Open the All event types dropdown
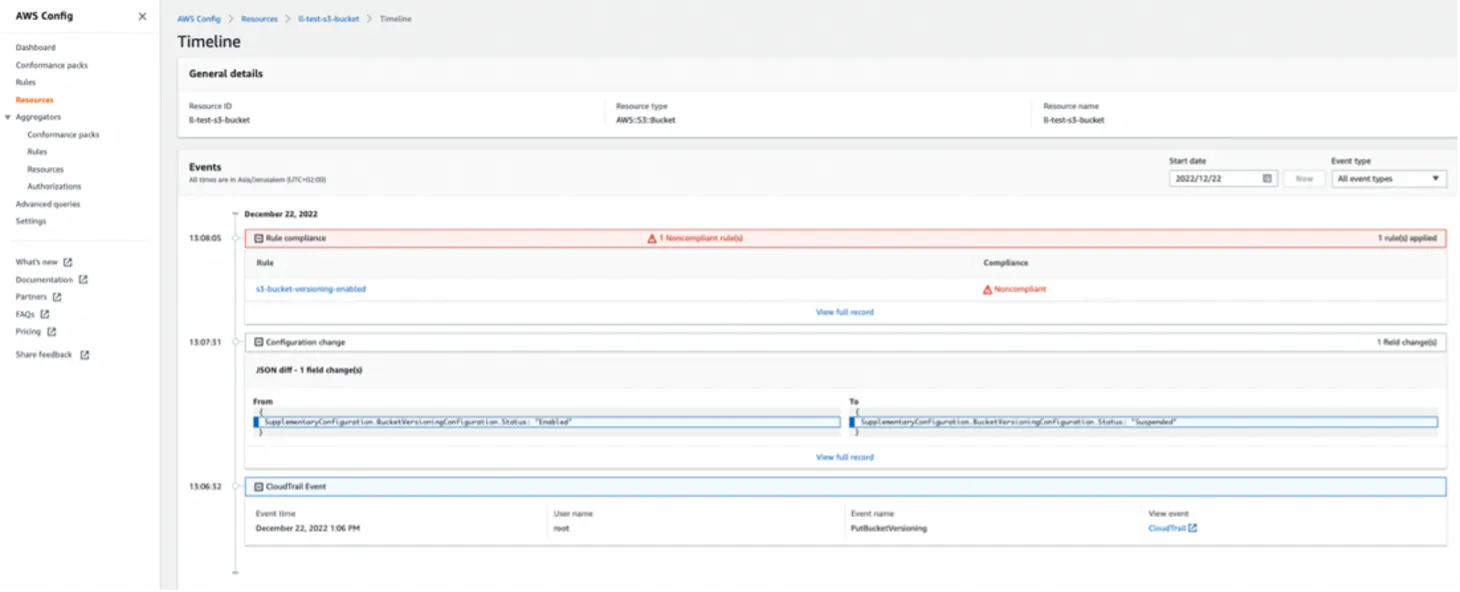The width and height of the screenshot is (1460, 592). click(x=1389, y=179)
